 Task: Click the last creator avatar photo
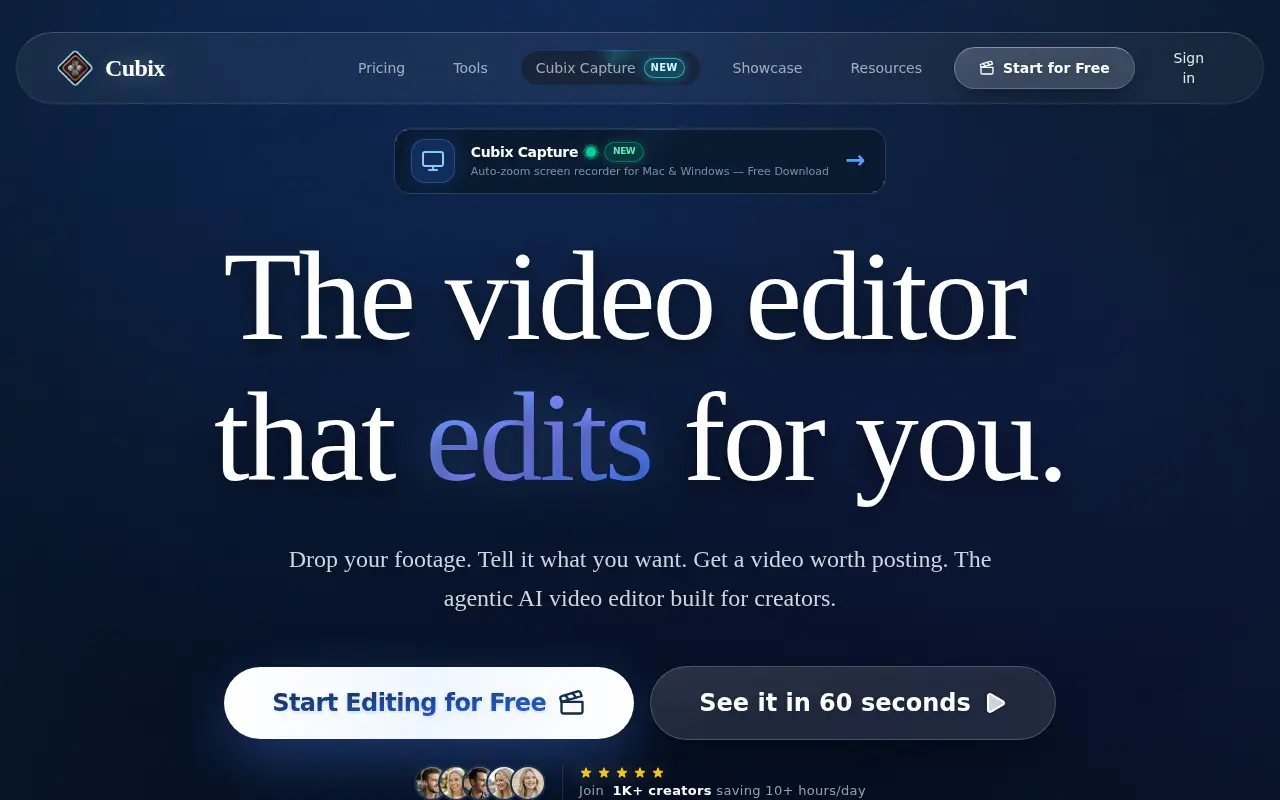(528, 783)
